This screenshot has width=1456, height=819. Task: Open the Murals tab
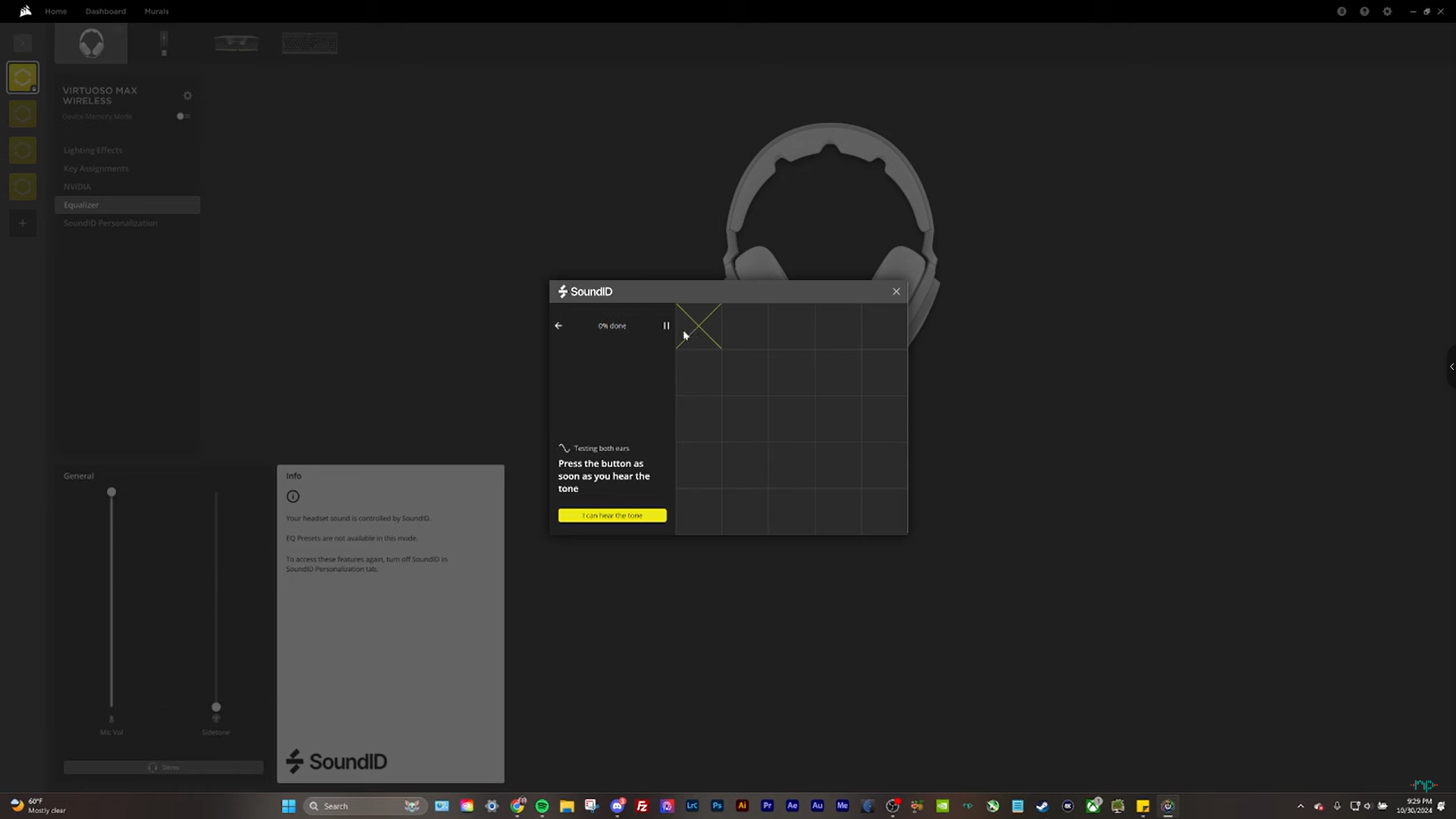point(156,11)
